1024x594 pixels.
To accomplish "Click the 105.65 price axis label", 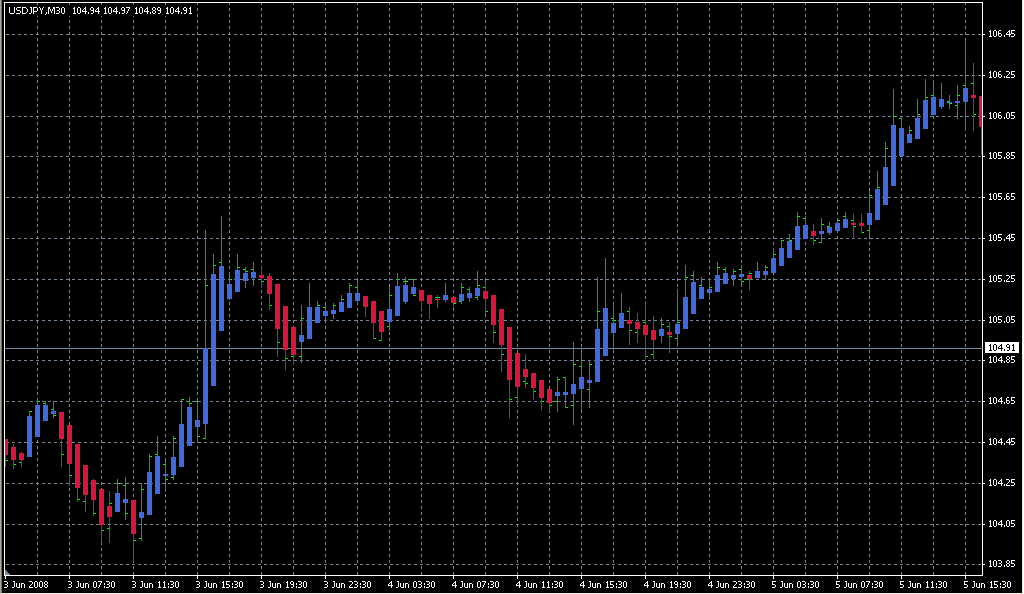I will pyautogui.click(x=1001, y=197).
